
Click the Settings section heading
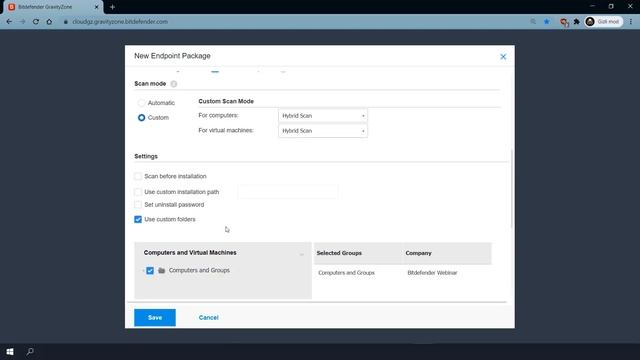pyautogui.click(x=146, y=156)
